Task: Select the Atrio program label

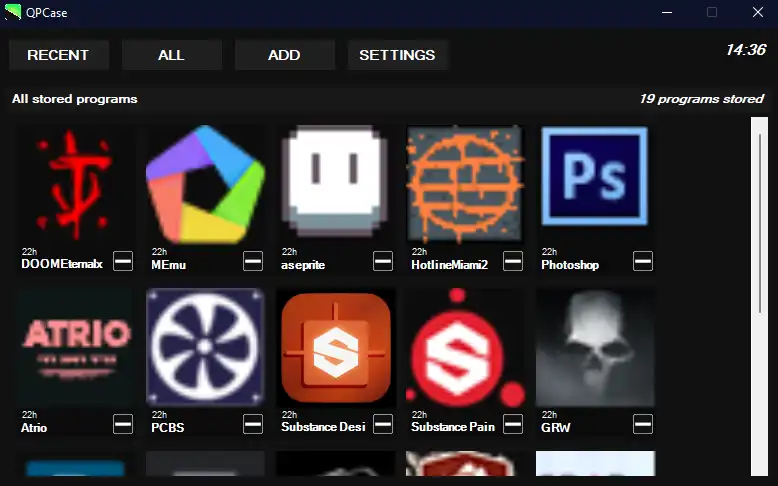Action: click(34, 427)
